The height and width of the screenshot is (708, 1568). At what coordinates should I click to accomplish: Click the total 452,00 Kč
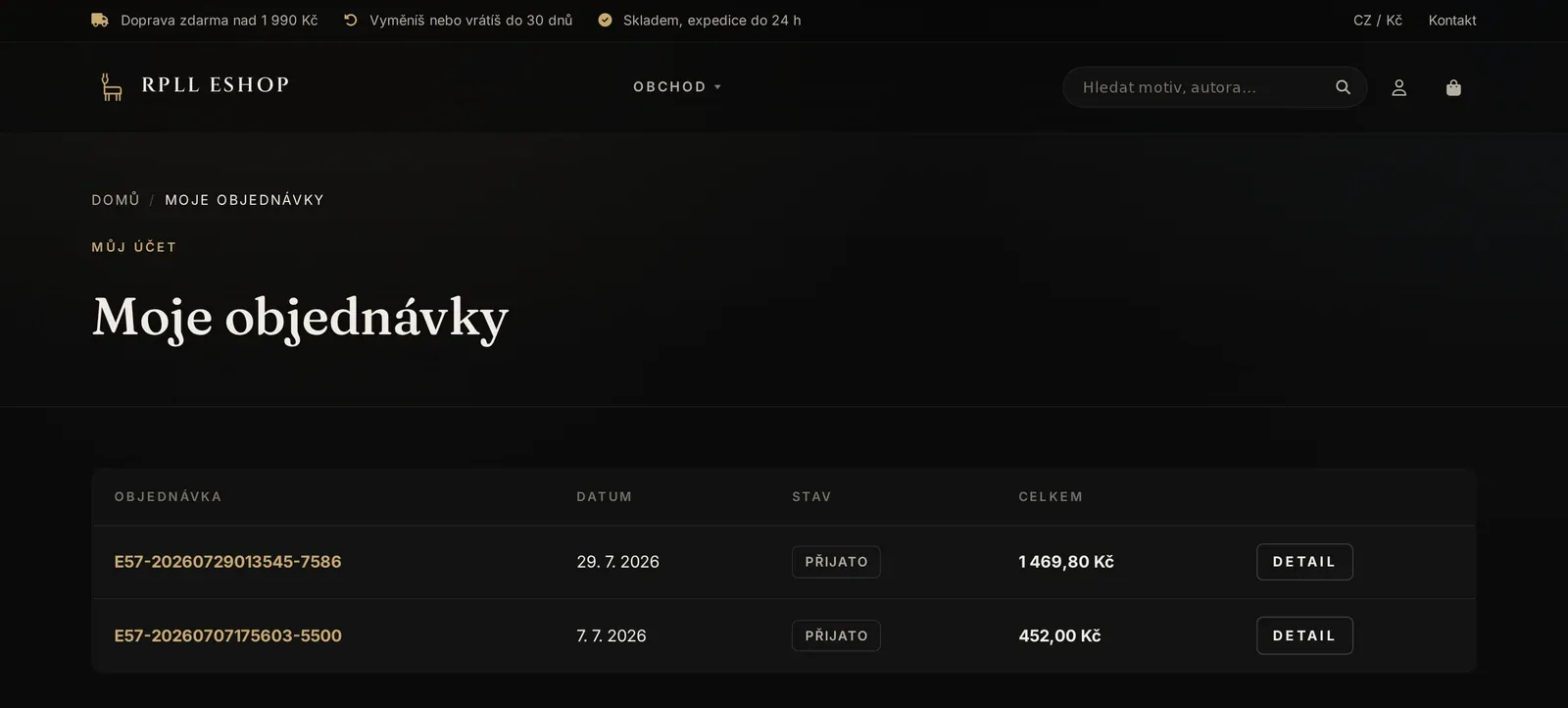point(1059,635)
